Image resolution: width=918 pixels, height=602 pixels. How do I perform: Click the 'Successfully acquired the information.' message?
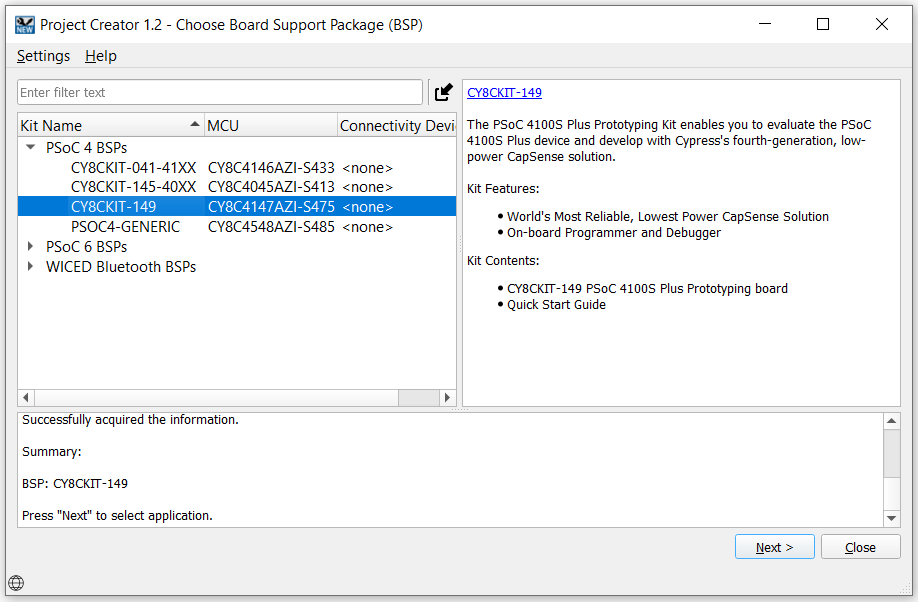click(131, 420)
